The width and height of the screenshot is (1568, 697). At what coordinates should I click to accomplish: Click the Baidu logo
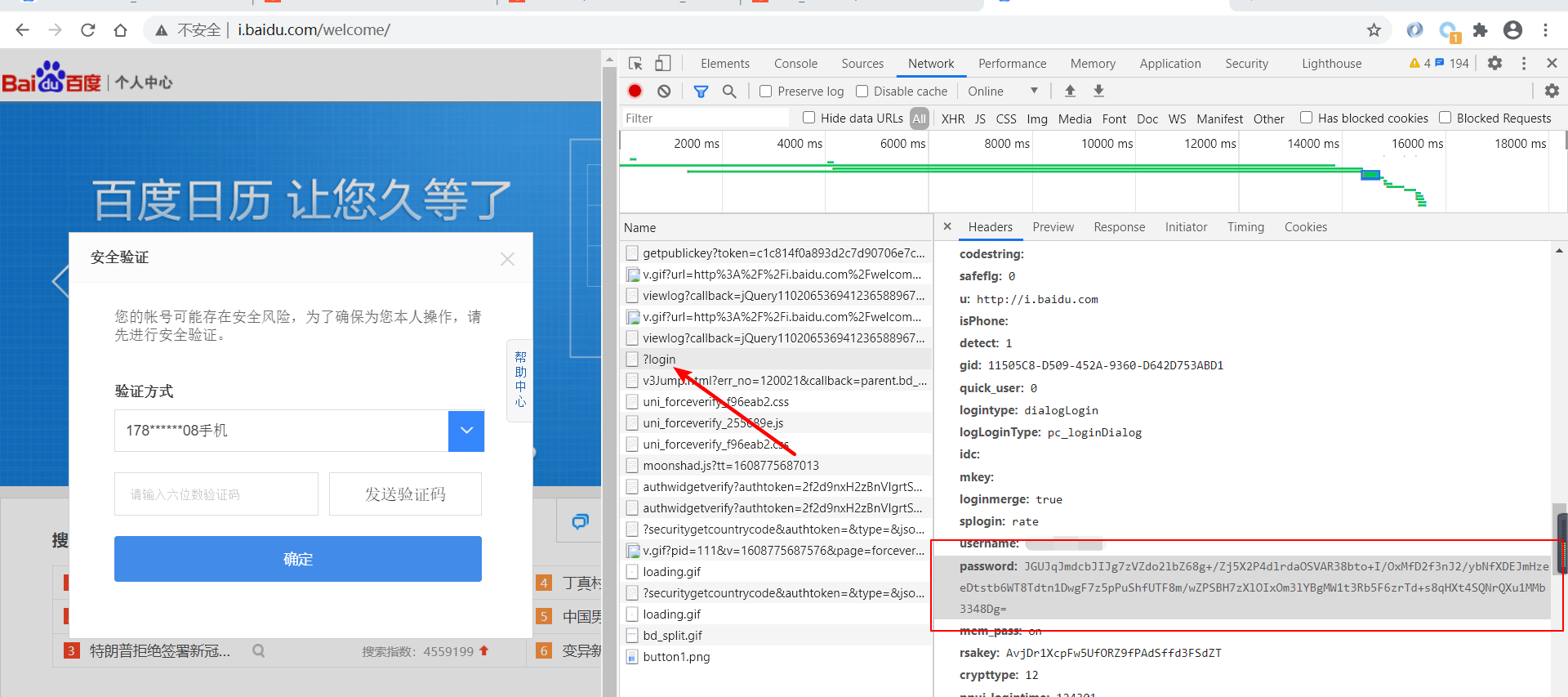click(x=51, y=78)
